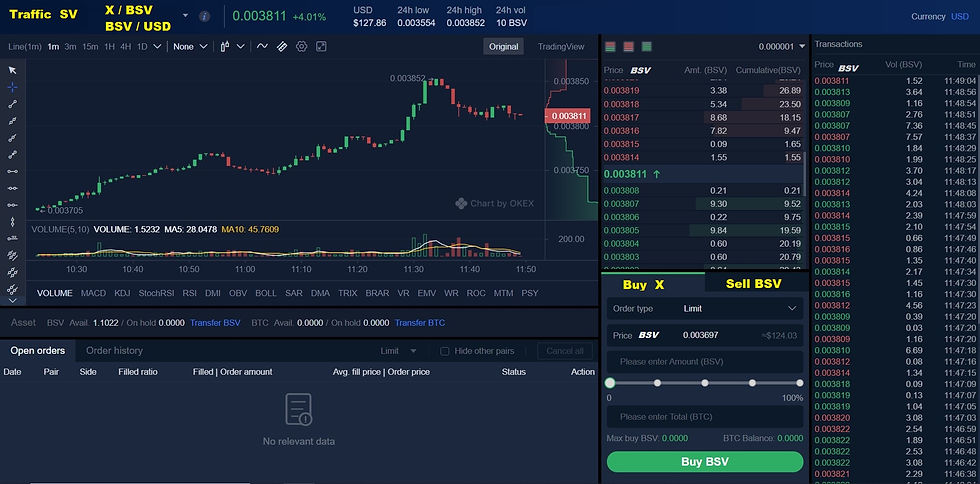Image resolution: width=980 pixels, height=484 pixels.
Task: Focus the 'Please enter Total (BTC)' field
Action: point(705,416)
